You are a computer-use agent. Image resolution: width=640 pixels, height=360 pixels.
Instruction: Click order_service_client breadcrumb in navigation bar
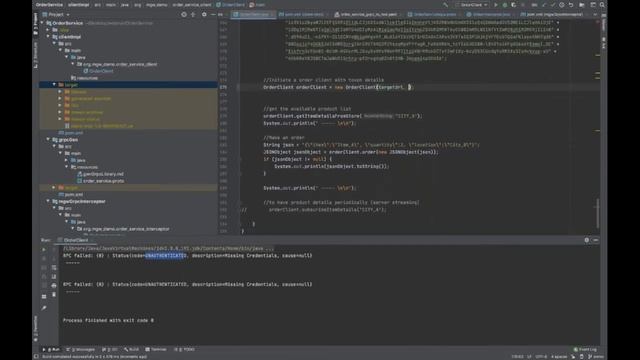tap(192, 5)
